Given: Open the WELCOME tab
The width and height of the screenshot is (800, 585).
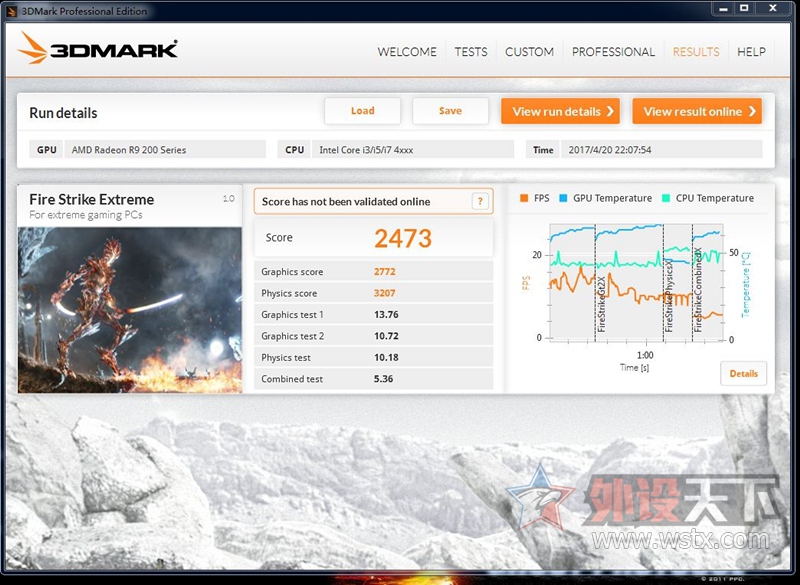Looking at the screenshot, I should 407,52.
